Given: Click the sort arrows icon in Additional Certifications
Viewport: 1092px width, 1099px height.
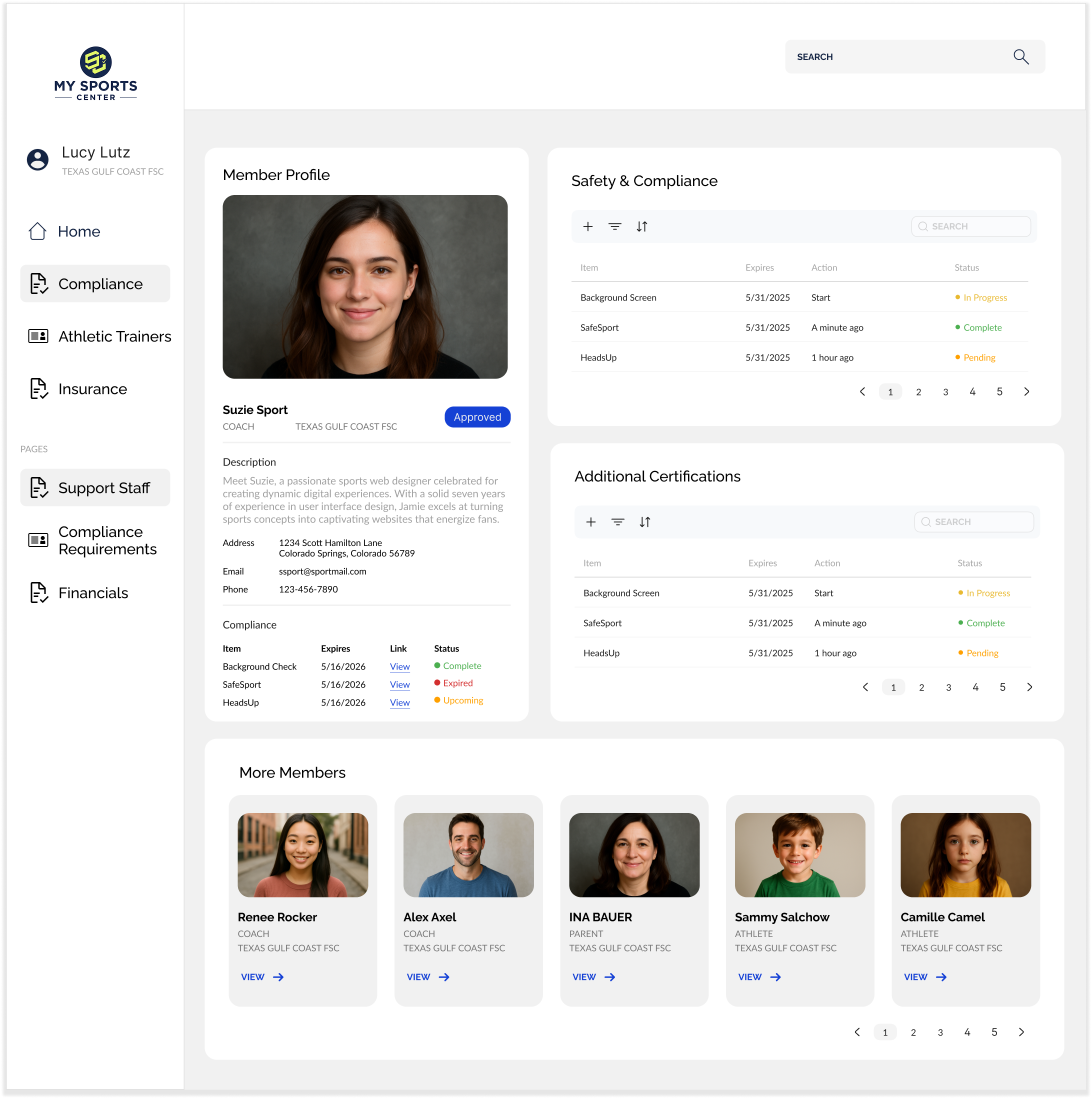Looking at the screenshot, I should coord(644,521).
